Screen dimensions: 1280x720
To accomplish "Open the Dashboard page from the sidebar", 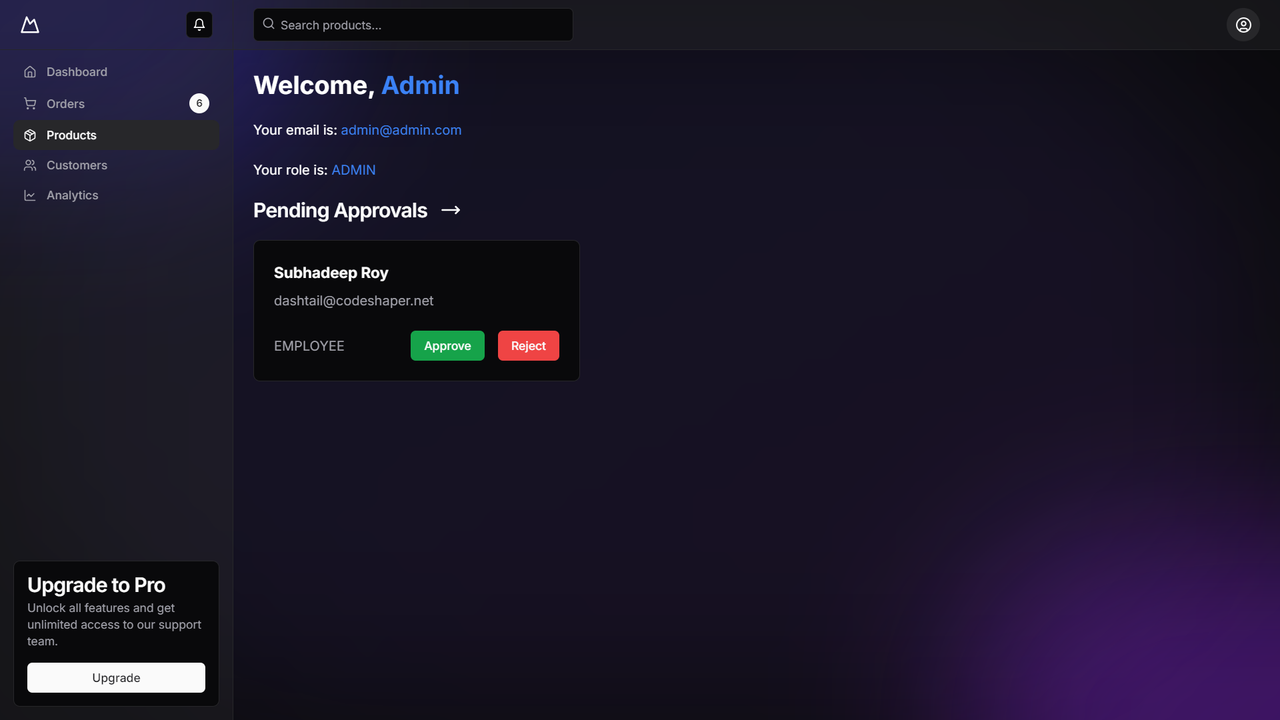I will point(76,71).
